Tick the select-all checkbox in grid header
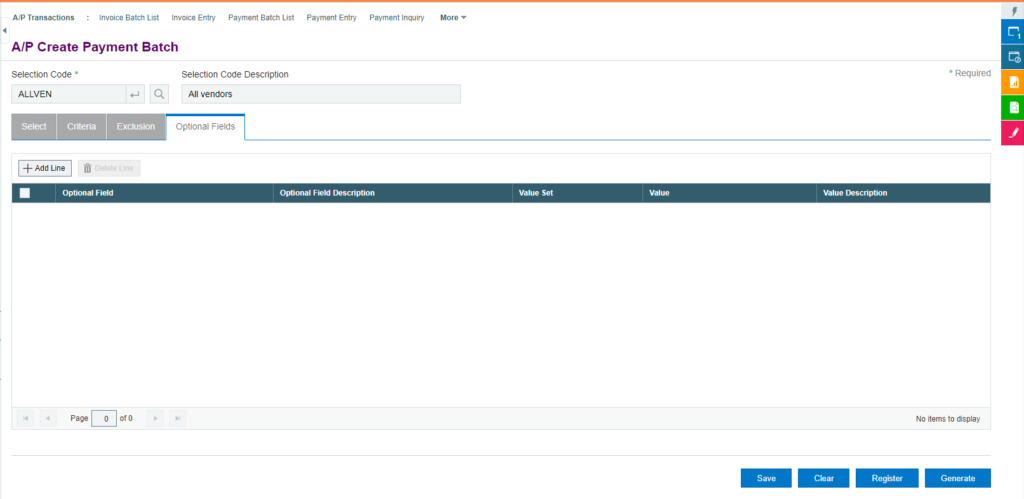Viewport: 1024px width, 499px height. pyautogui.click(x=25, y=193)
